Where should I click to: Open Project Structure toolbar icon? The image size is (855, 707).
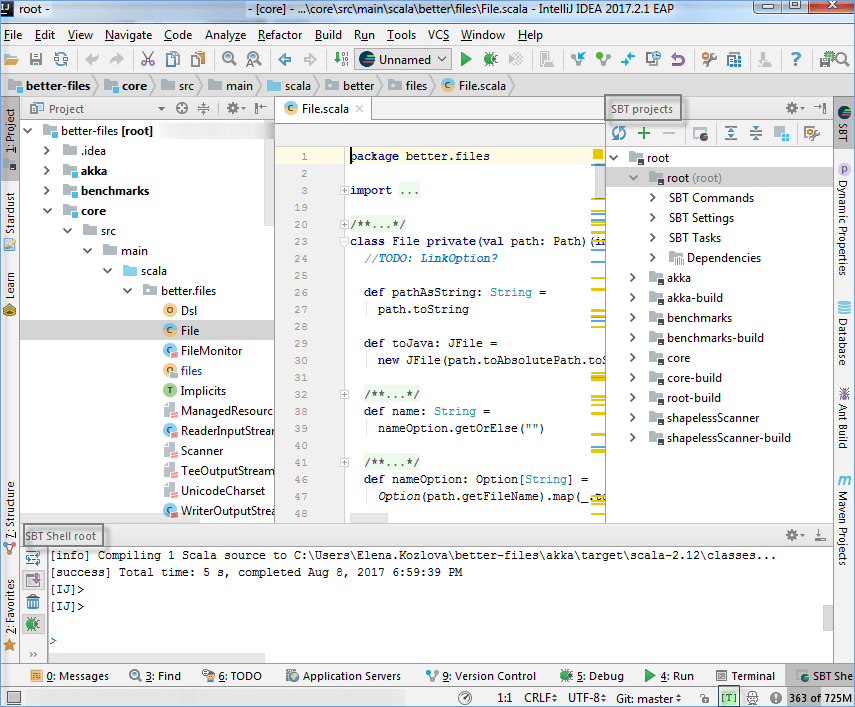tap(734, 59)
